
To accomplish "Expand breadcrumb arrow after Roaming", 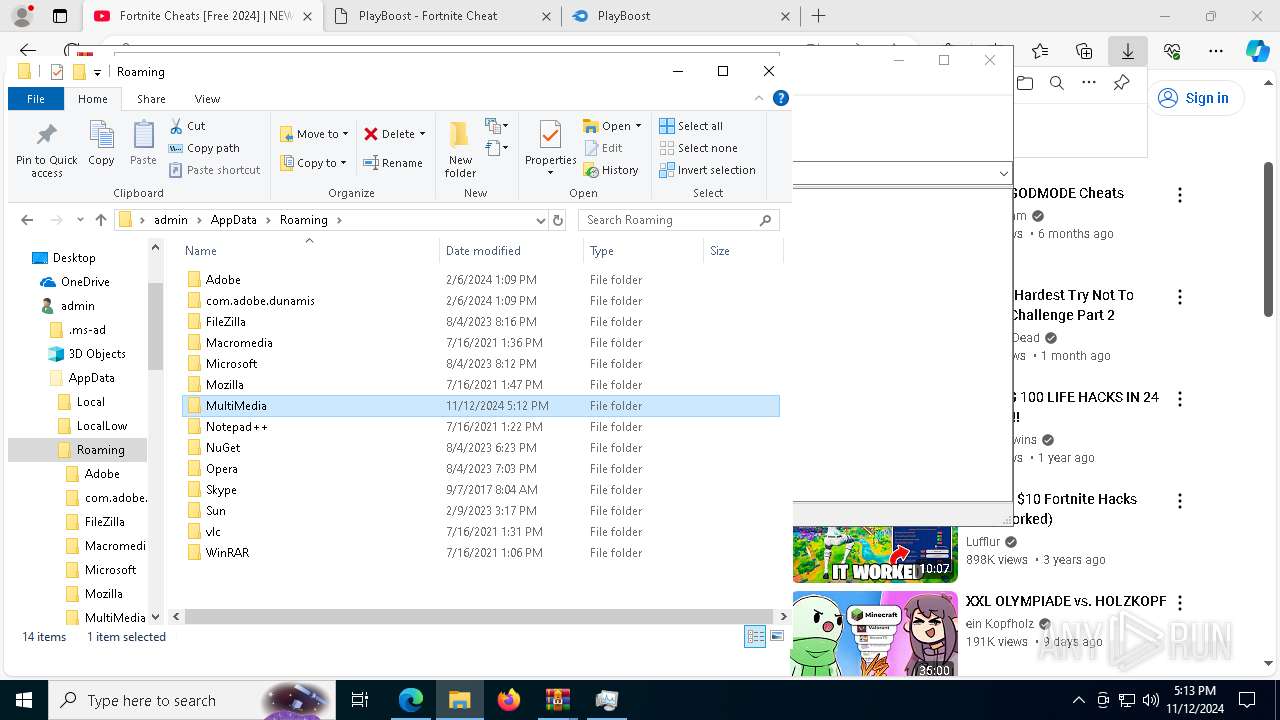I will pyautogui.click(x=339, y=220).
